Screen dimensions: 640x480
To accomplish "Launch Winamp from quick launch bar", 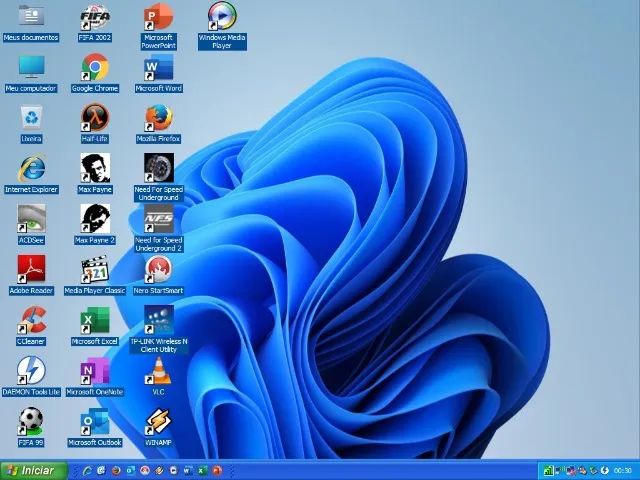I will coord(159,471).
